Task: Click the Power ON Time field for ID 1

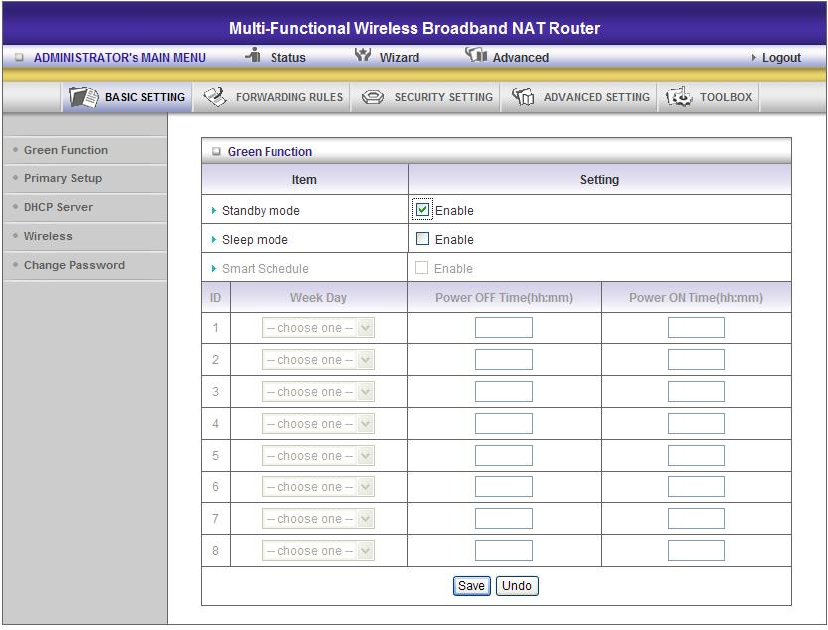Action: pyautogui.click(x=697, y=327)
